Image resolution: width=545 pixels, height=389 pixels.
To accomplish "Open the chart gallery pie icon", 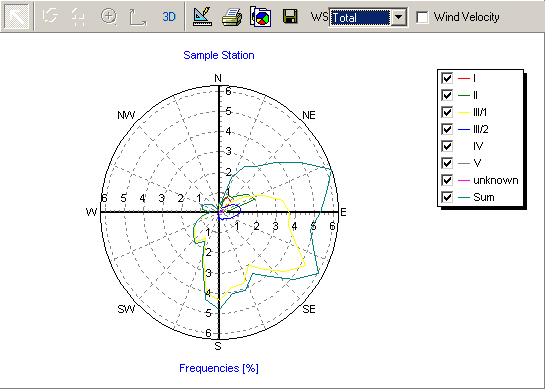I will [261, 16].
